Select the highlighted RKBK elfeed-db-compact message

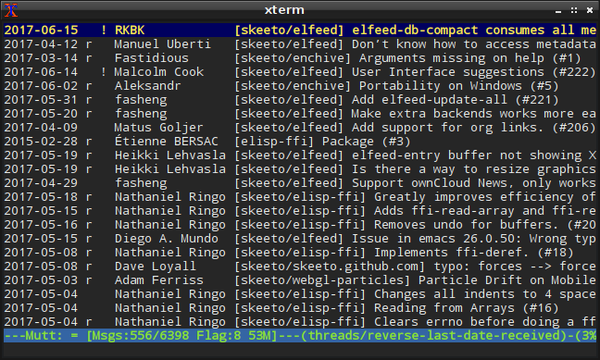pyautogui.click(x=300, y=30)
